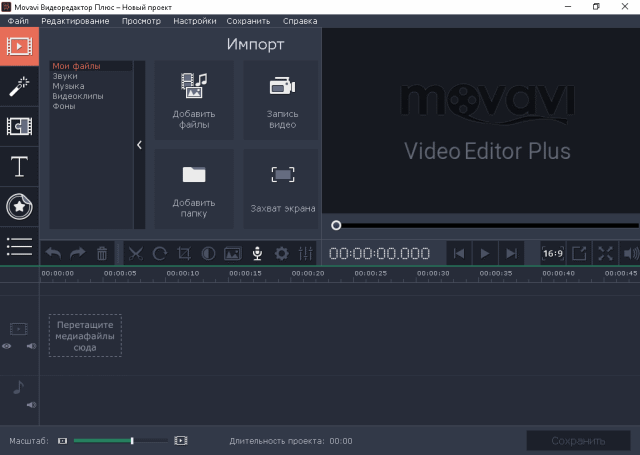Open the Filters magic wand tab

(x=19, y=86)
